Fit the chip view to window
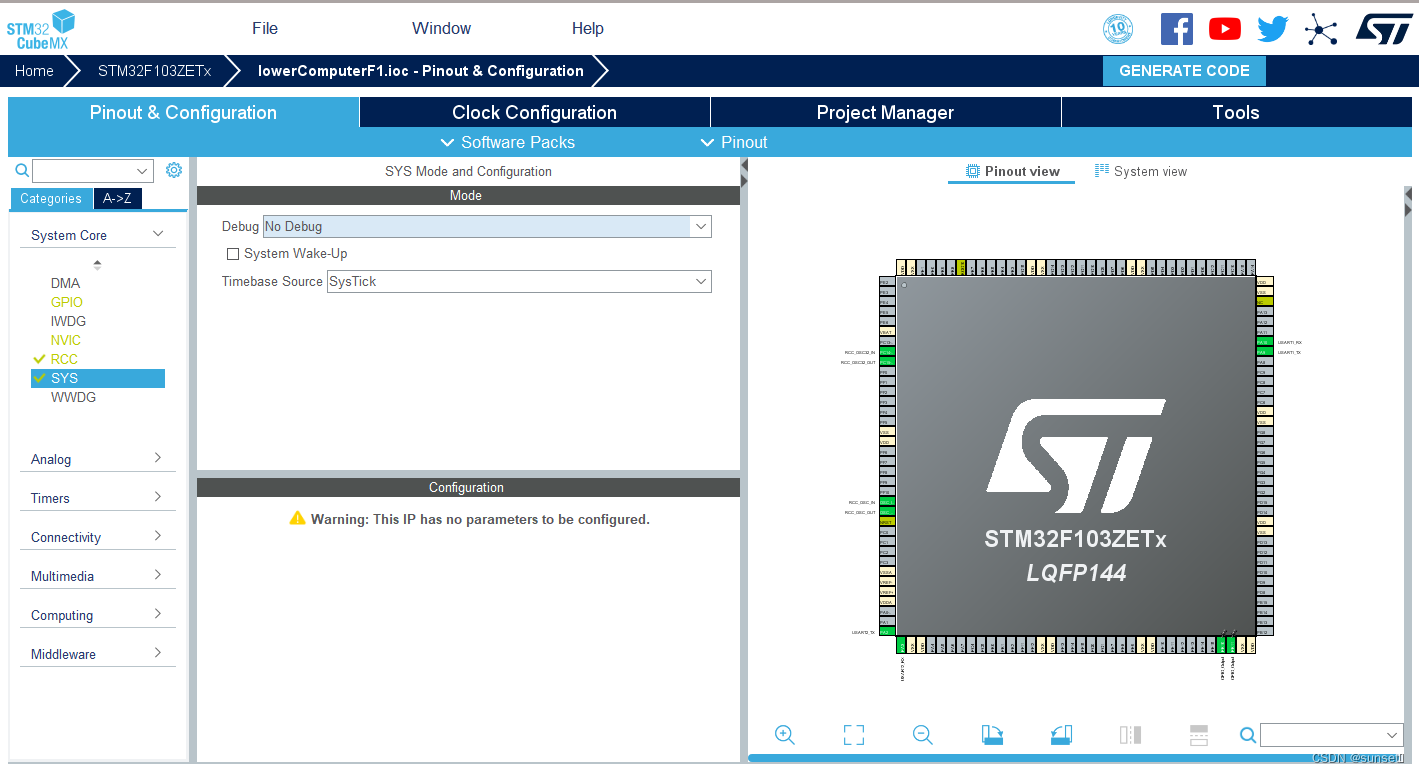 coord(853,735)
